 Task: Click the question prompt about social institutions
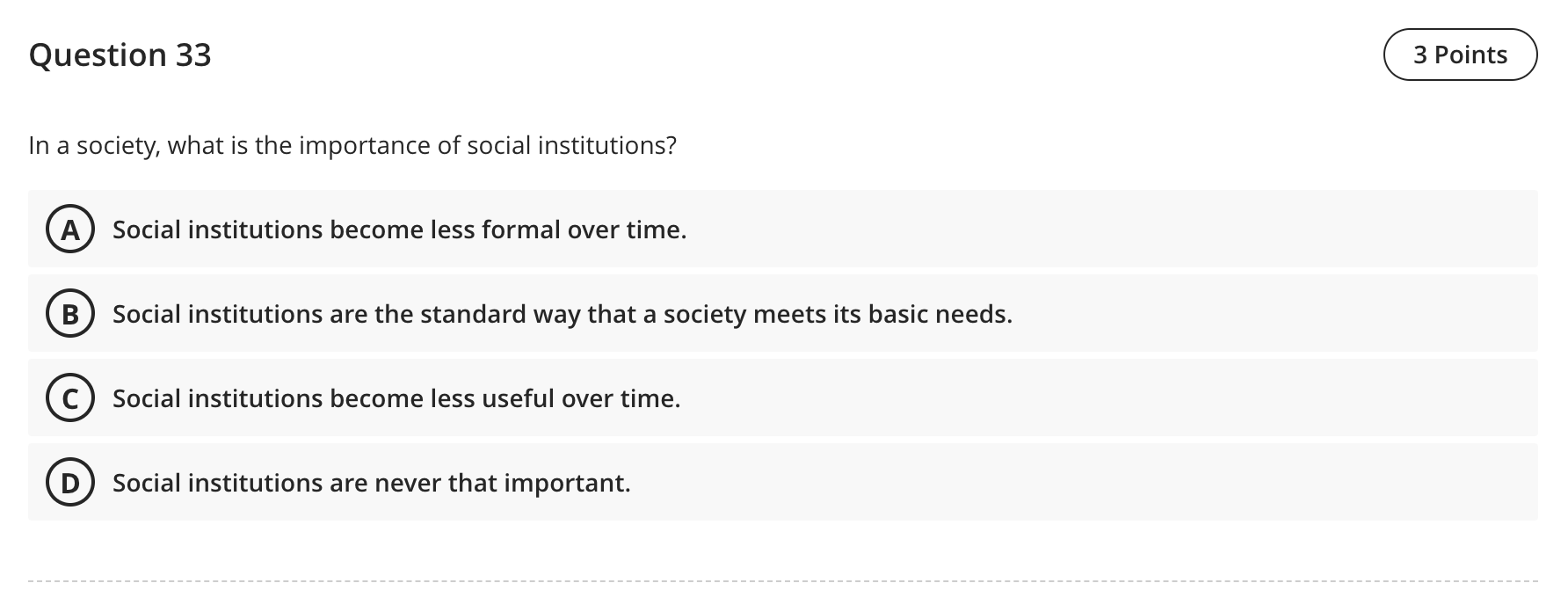pyautogui.click(x=352, y=145)
